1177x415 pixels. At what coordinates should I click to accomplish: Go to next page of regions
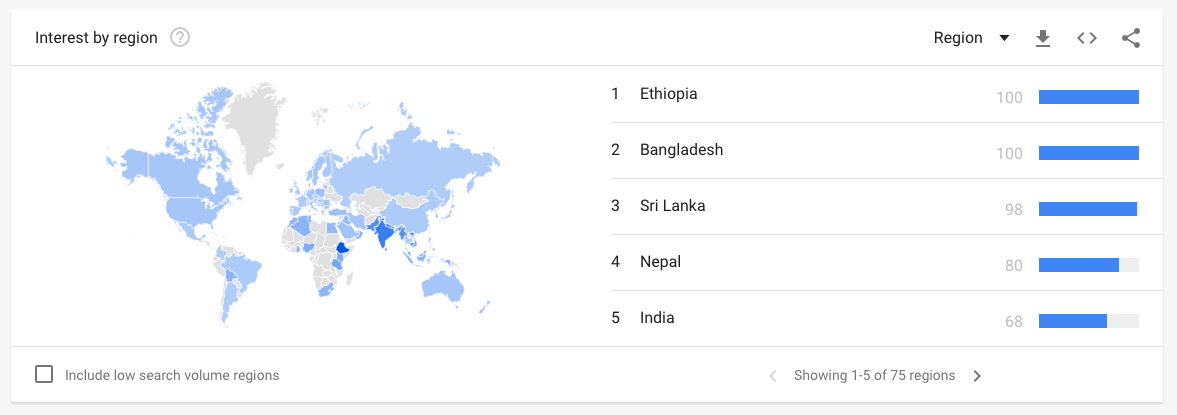pyautogui.click(x=977, y=376)
